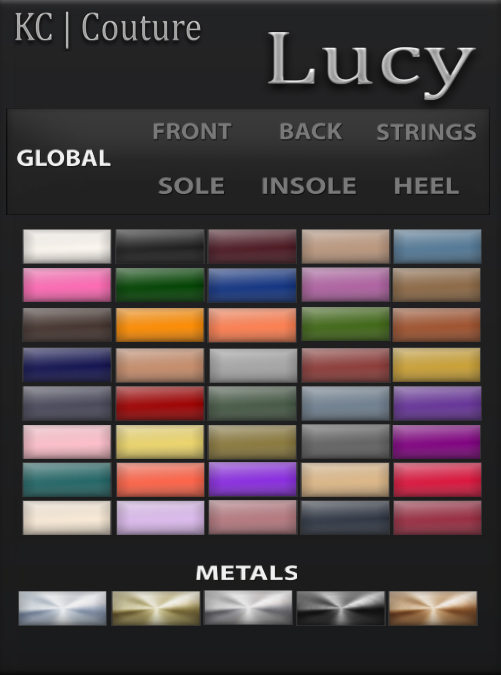
Task: Switch to the HEEL section
Action: tap(427, 186)
